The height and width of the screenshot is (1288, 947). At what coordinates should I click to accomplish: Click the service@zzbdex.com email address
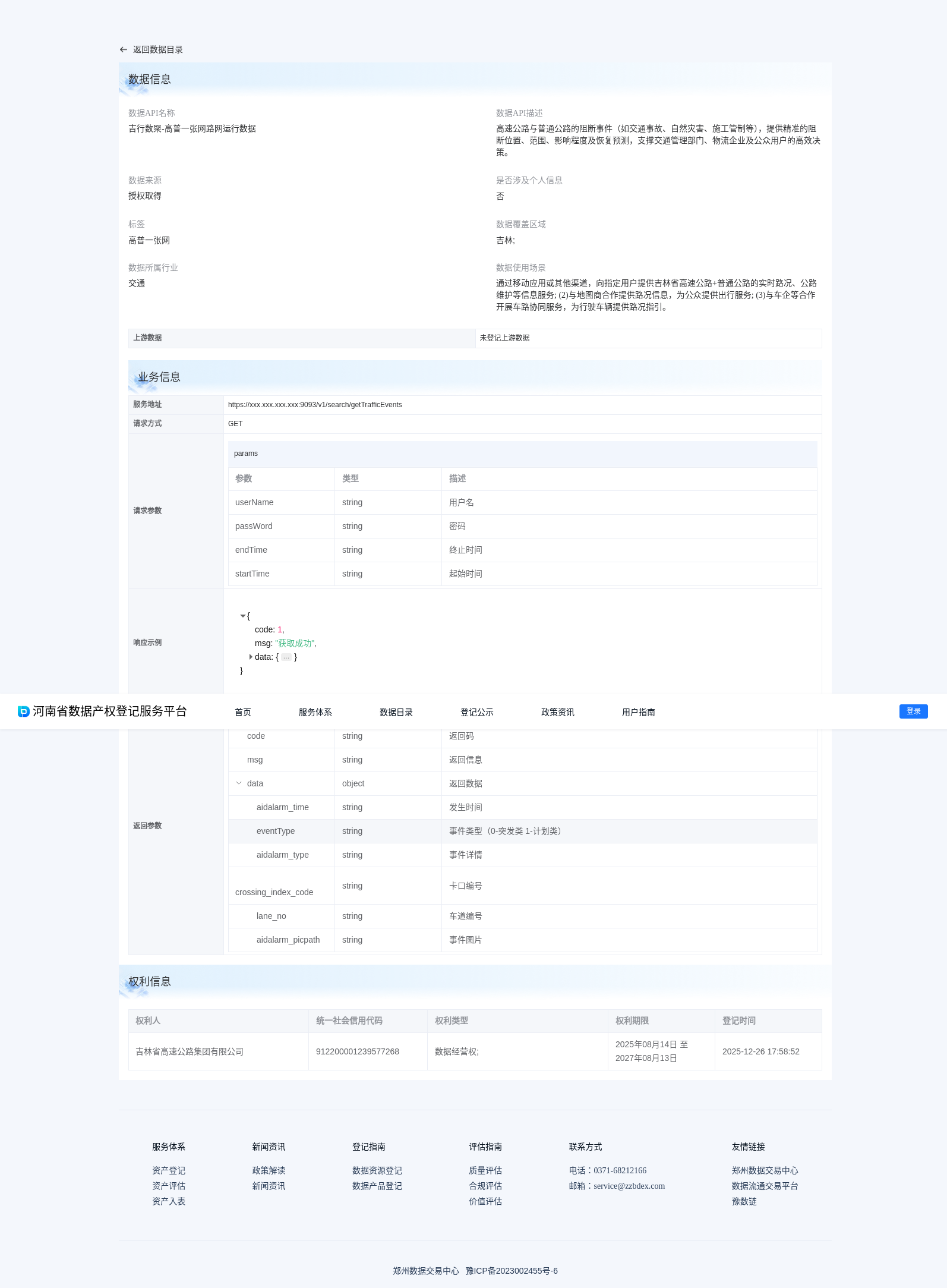629,1186
